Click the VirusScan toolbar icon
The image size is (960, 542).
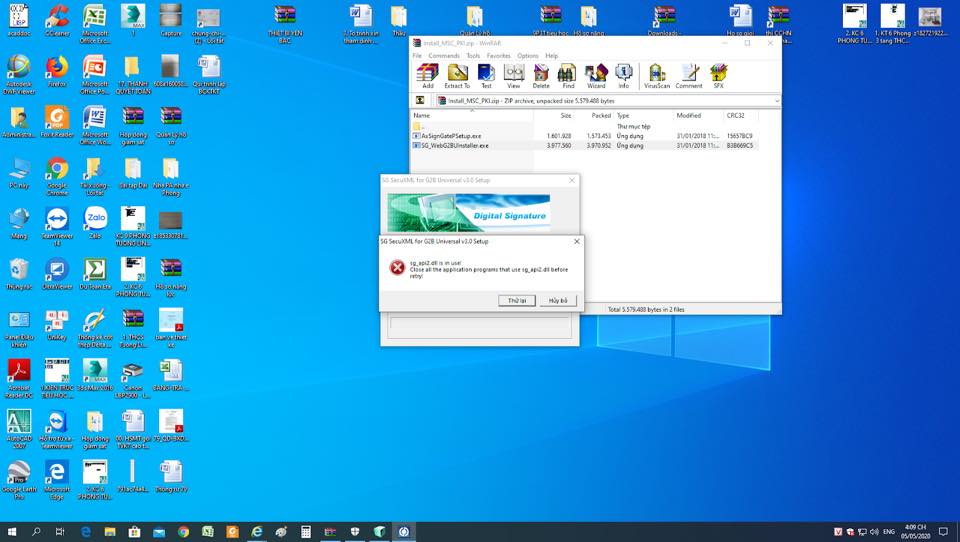(657, 75)
